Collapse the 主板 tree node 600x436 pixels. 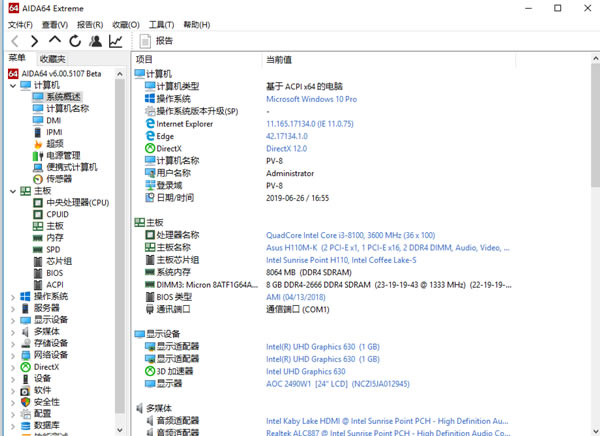pos(12,191)
